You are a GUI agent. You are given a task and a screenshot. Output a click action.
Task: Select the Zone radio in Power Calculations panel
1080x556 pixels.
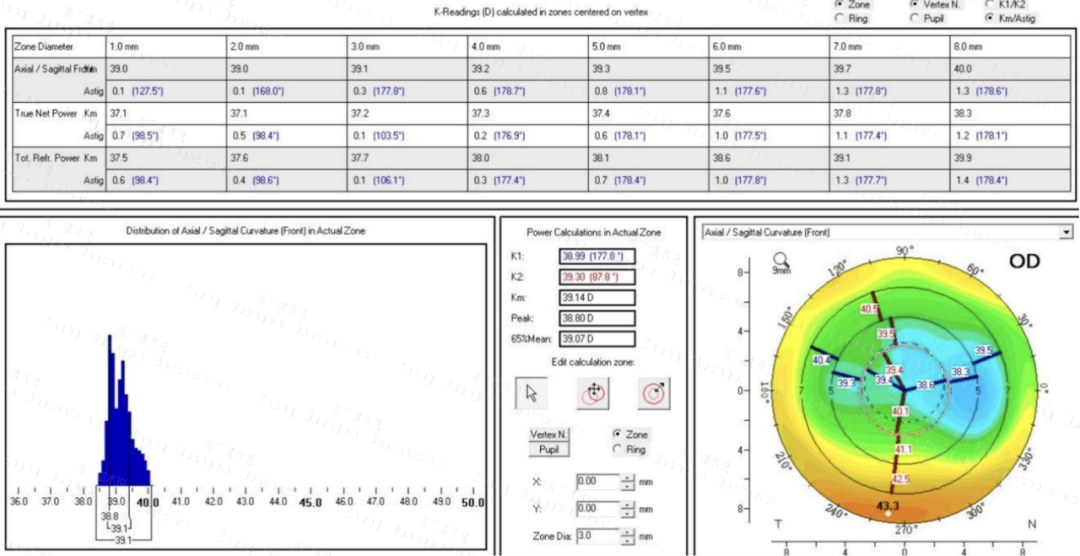(617, 435)
